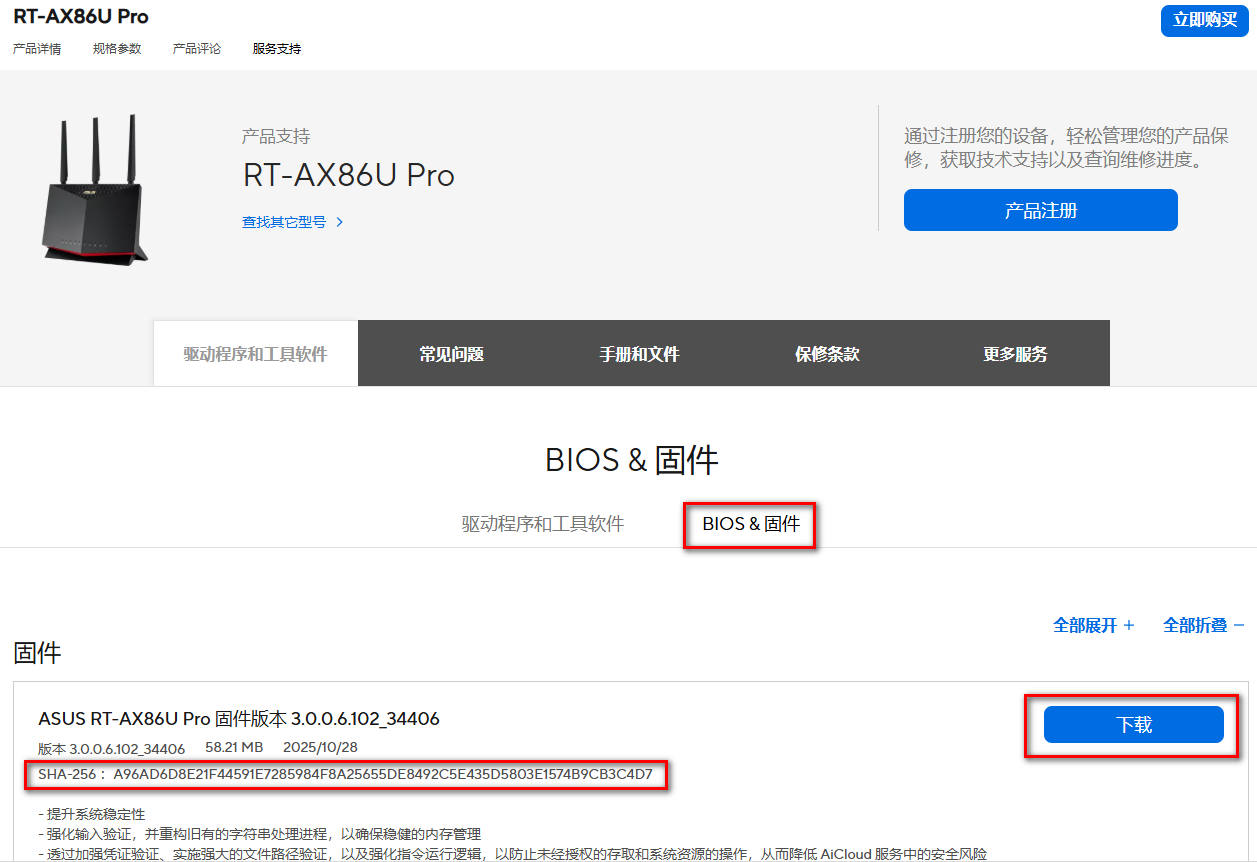
Task: Click the 提升系统稳定性 changelog line
Action: click(91, 815)
